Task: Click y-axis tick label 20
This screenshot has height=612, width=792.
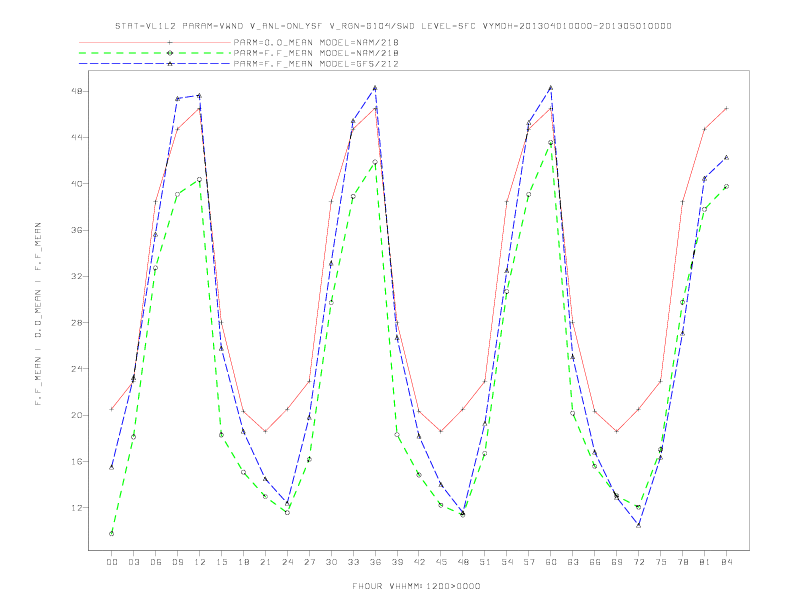Action: click(77, 415)
